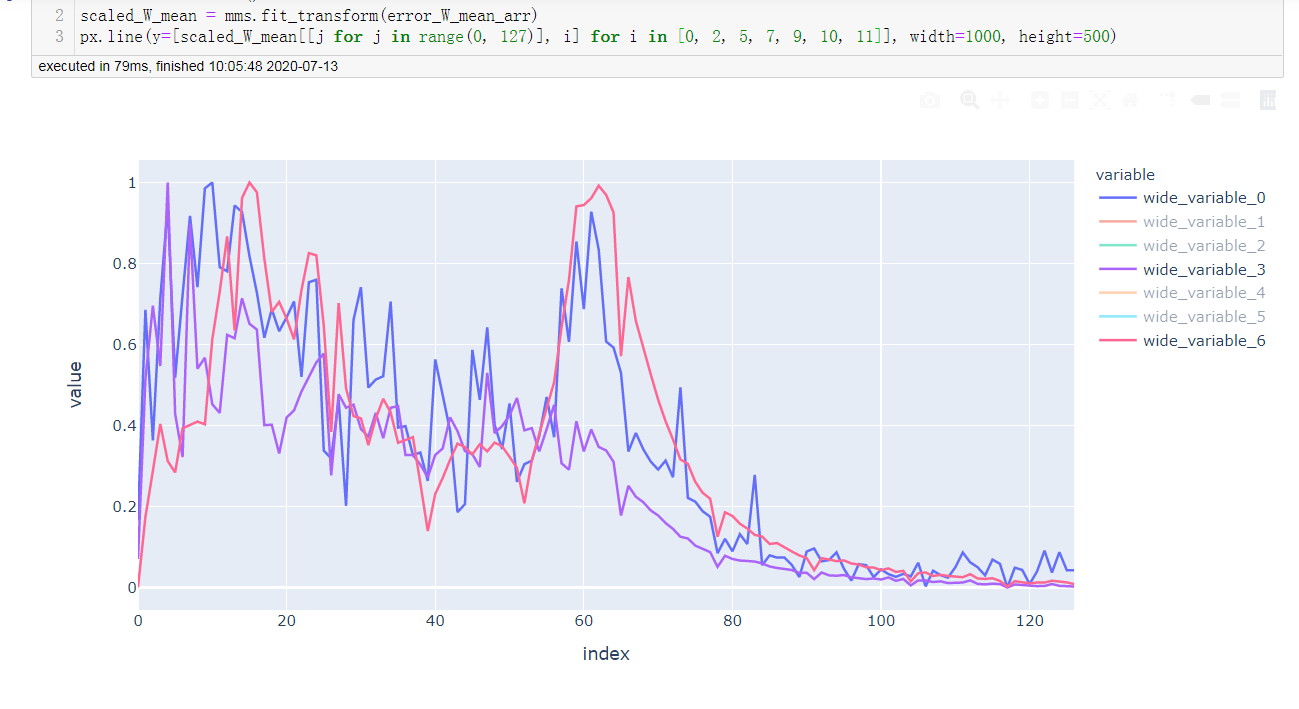This screenshot has height=709, width=1299.
Task: Click the Autoscale icon in the modebar
Action: click(1099, 100)
